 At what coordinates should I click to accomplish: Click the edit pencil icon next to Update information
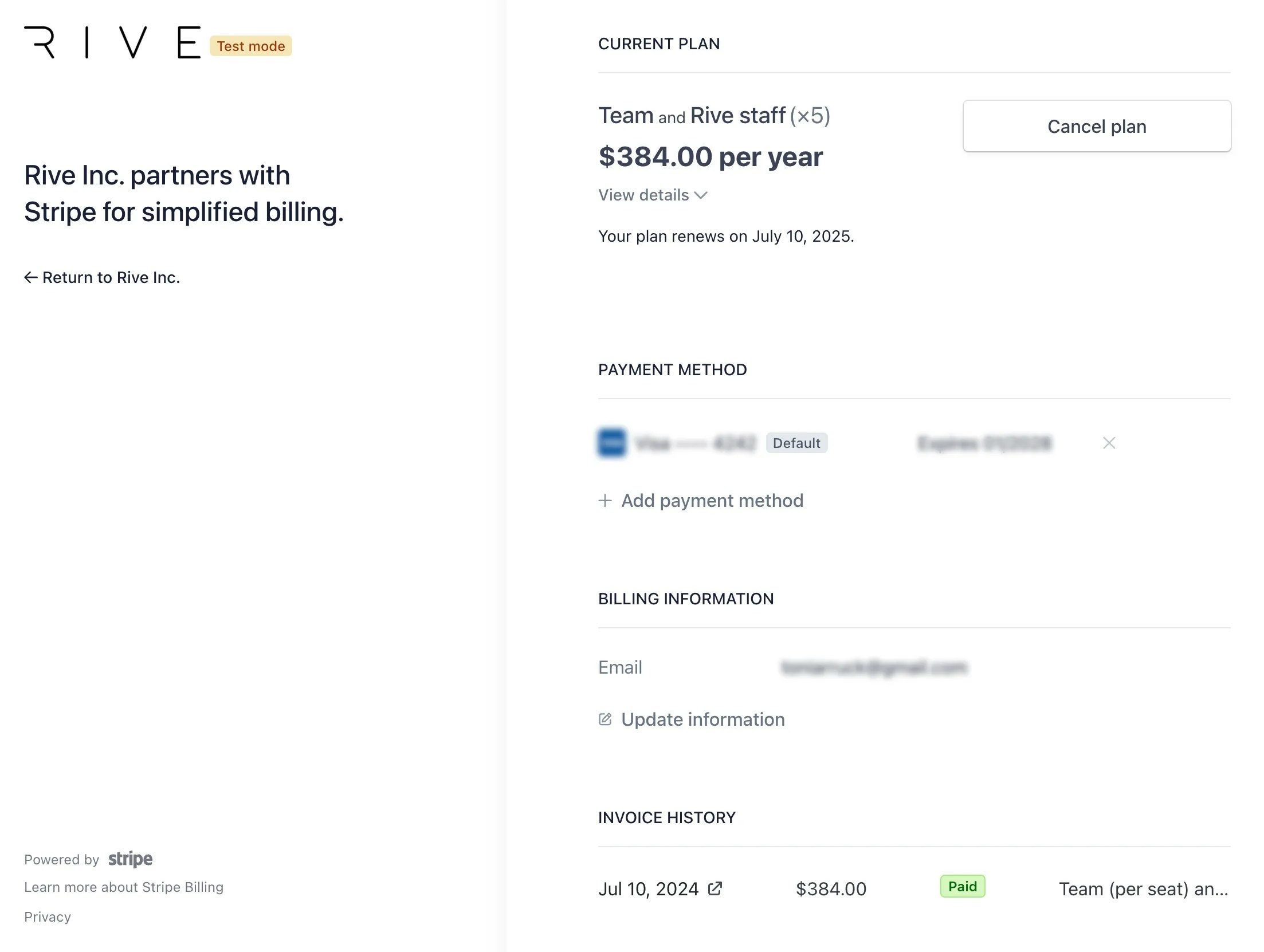[605, 719]
